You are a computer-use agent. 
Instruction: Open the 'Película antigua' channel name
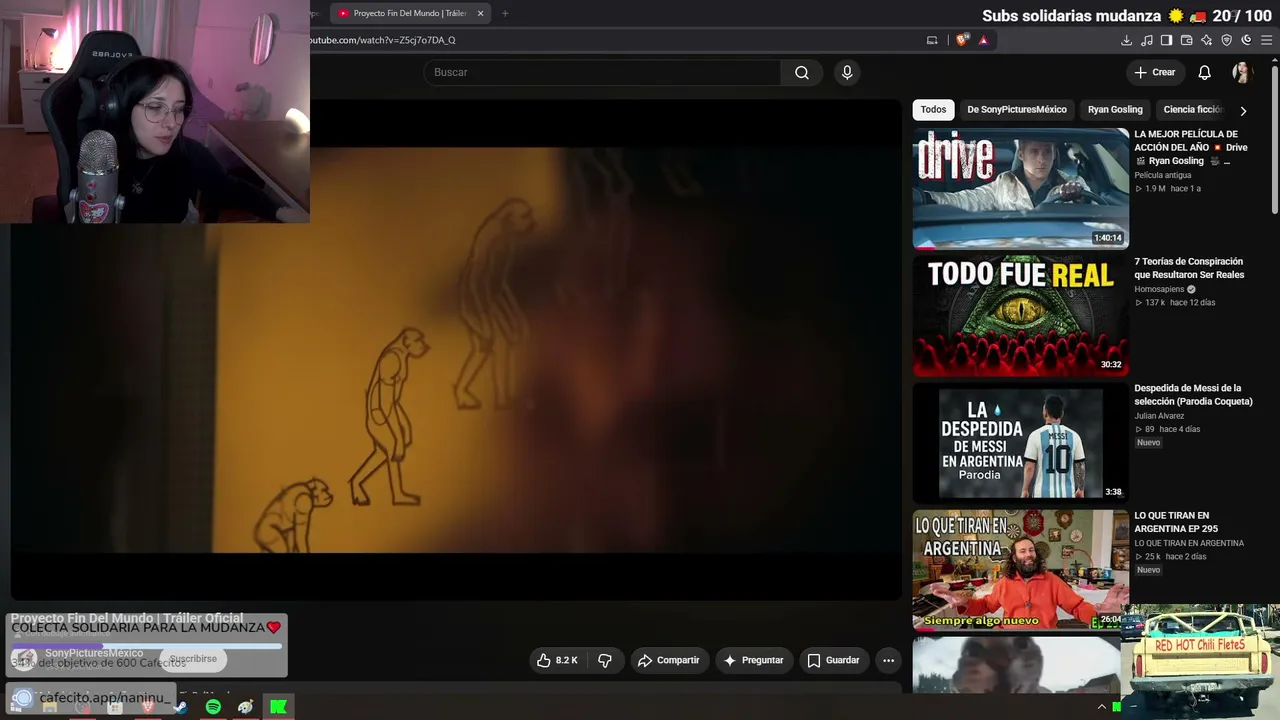coord(1163,175)
